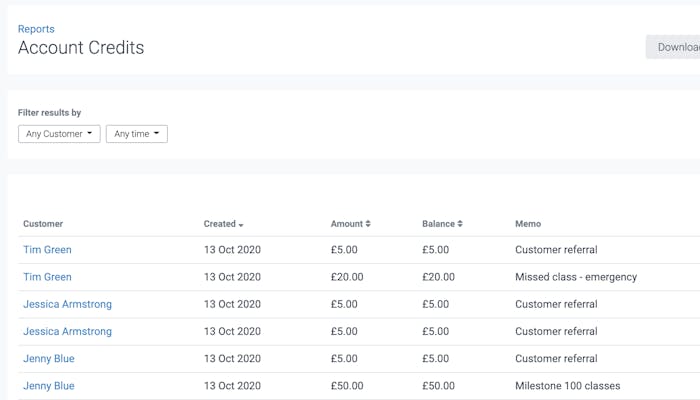Screen dimensions: 700x400
Task: Open the second Jessica Armstrong link
Action: 67,331
